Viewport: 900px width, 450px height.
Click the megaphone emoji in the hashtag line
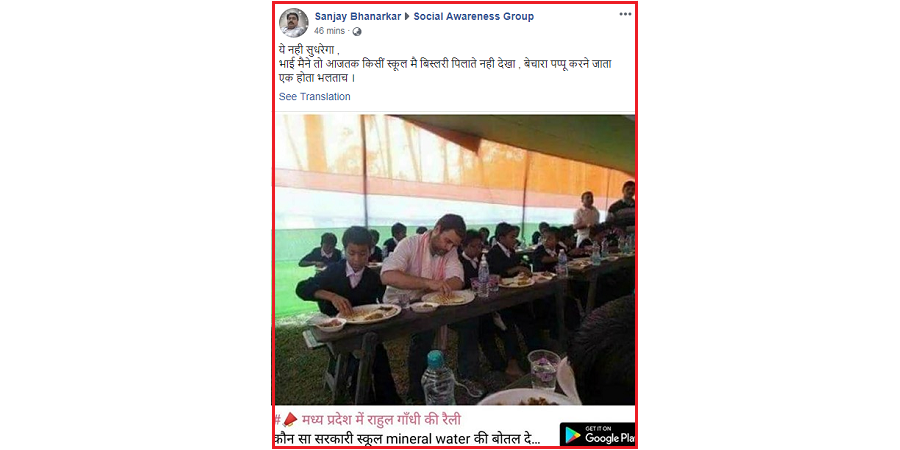pyautogui.click(x=290, y=420)
